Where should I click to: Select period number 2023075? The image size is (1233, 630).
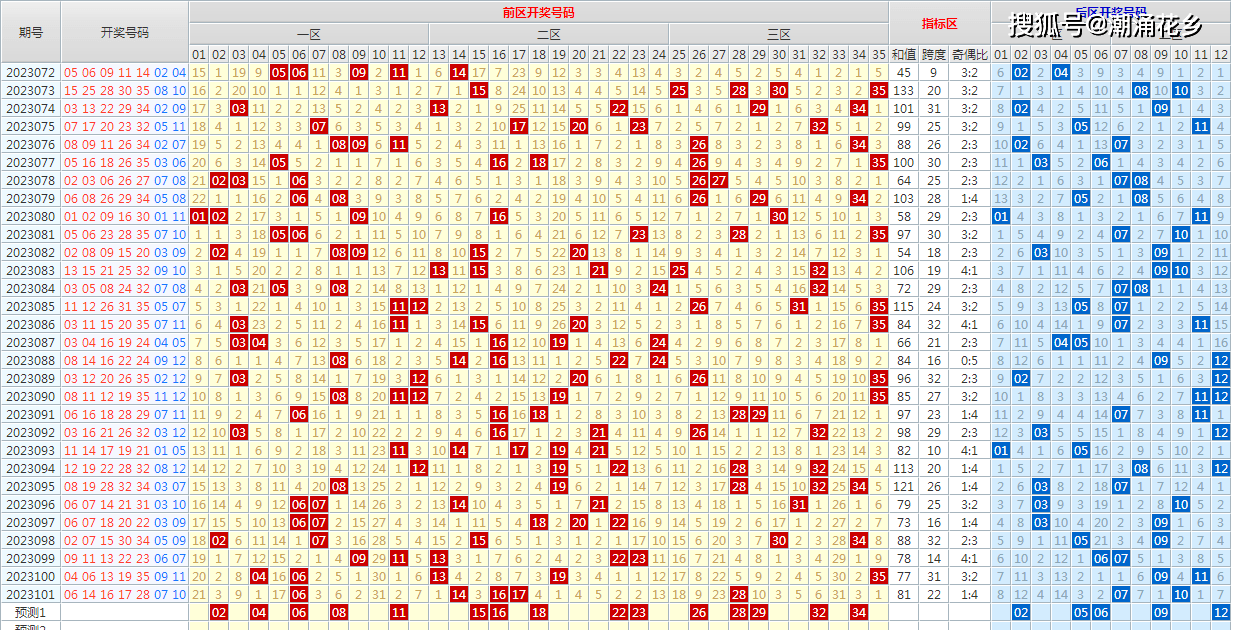click(x=31, y=126)
